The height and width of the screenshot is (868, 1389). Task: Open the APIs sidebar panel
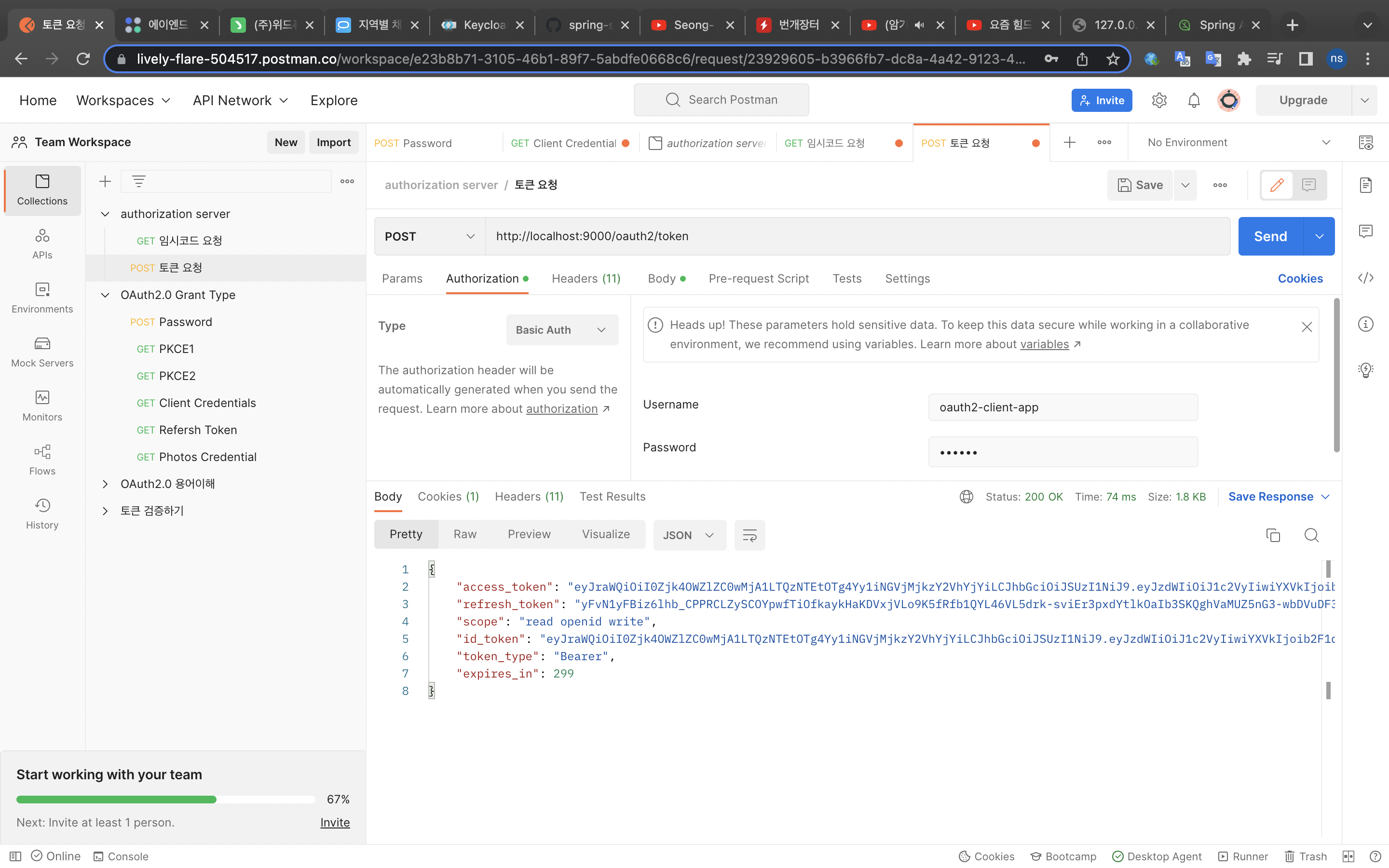tap(42, 244)
